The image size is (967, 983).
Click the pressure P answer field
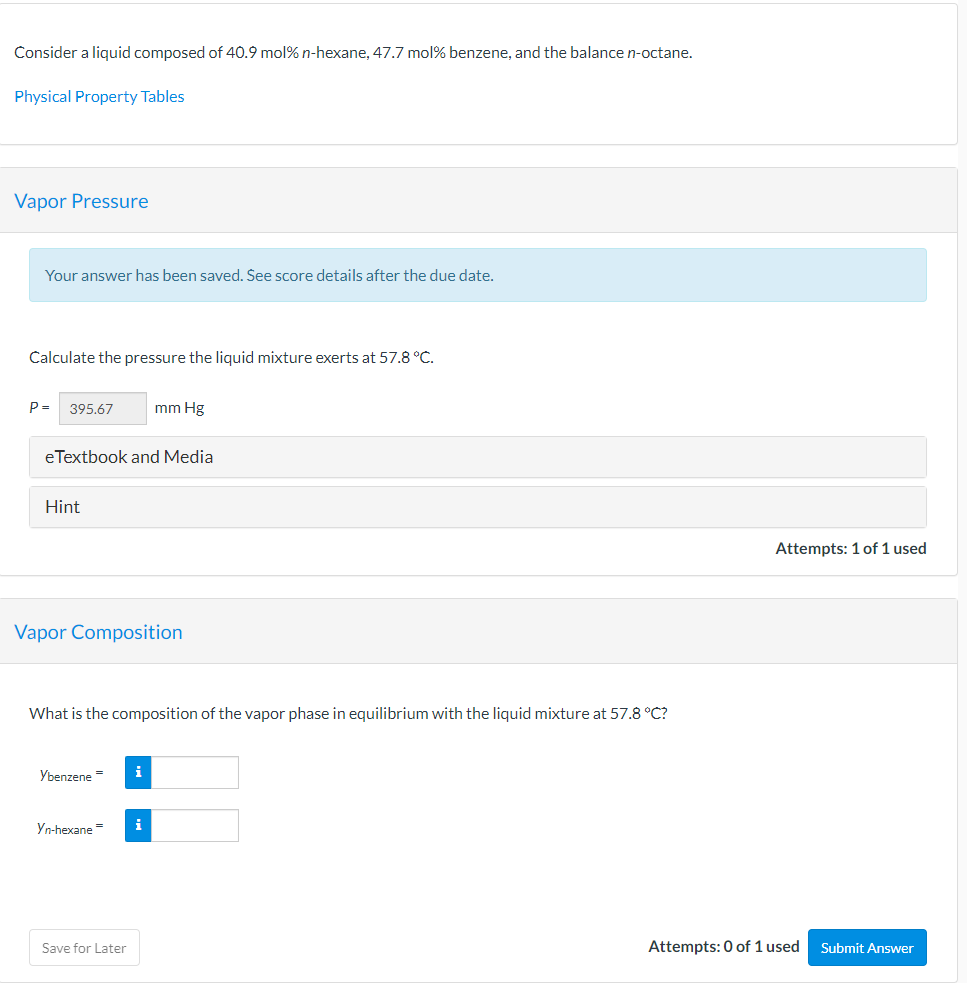[102, 408]
